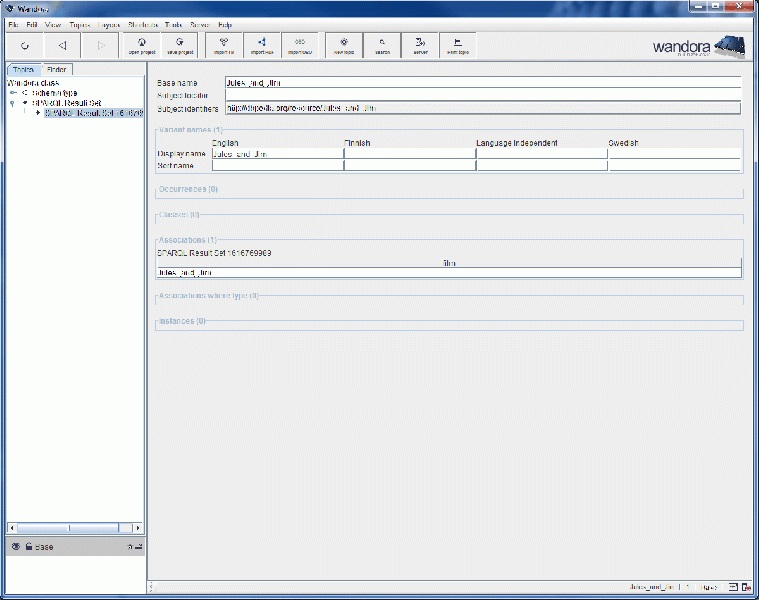Click the save project toolbar icon
The image size is (759, 600).
pos(180,45)
